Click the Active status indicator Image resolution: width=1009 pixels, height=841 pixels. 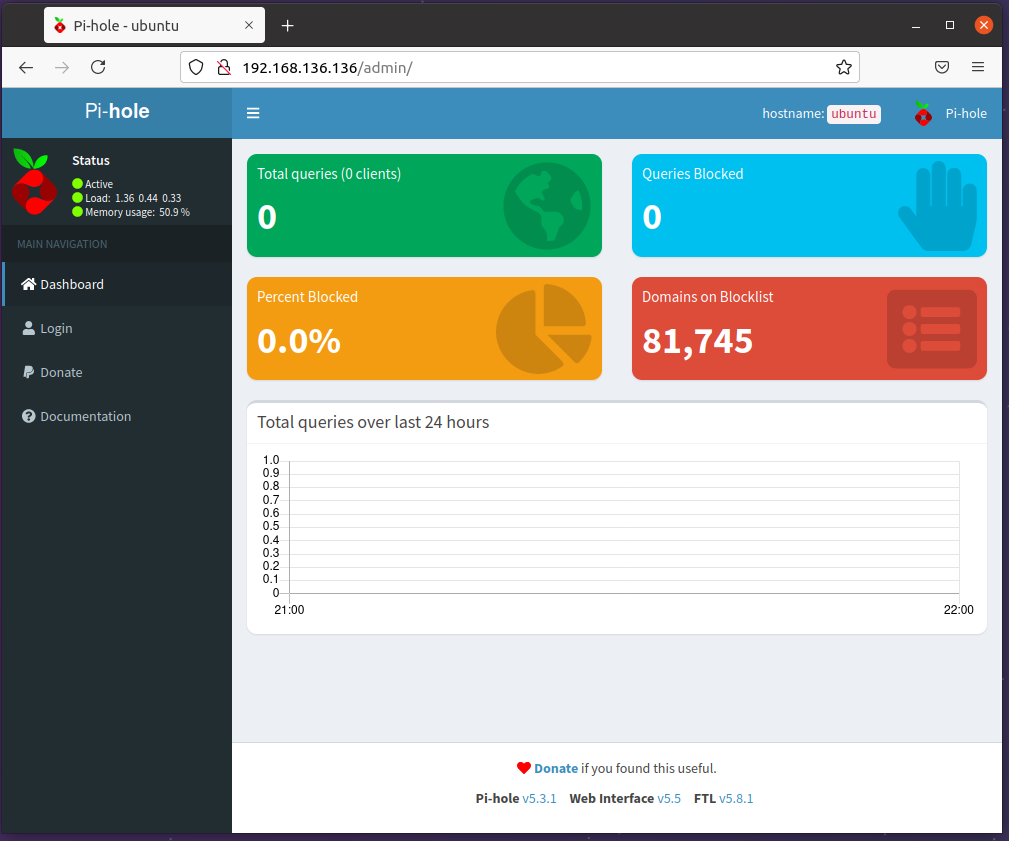coord(93,184)
